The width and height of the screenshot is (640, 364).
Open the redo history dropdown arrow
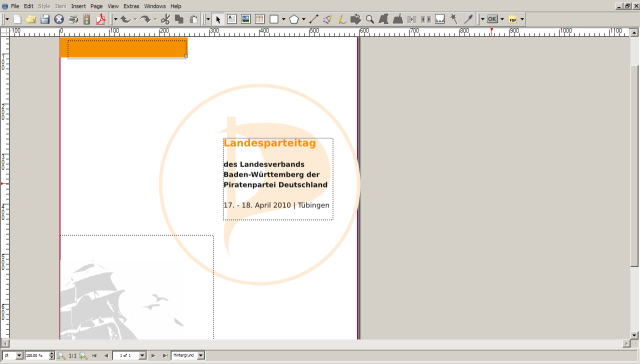(x=155, y=19)
